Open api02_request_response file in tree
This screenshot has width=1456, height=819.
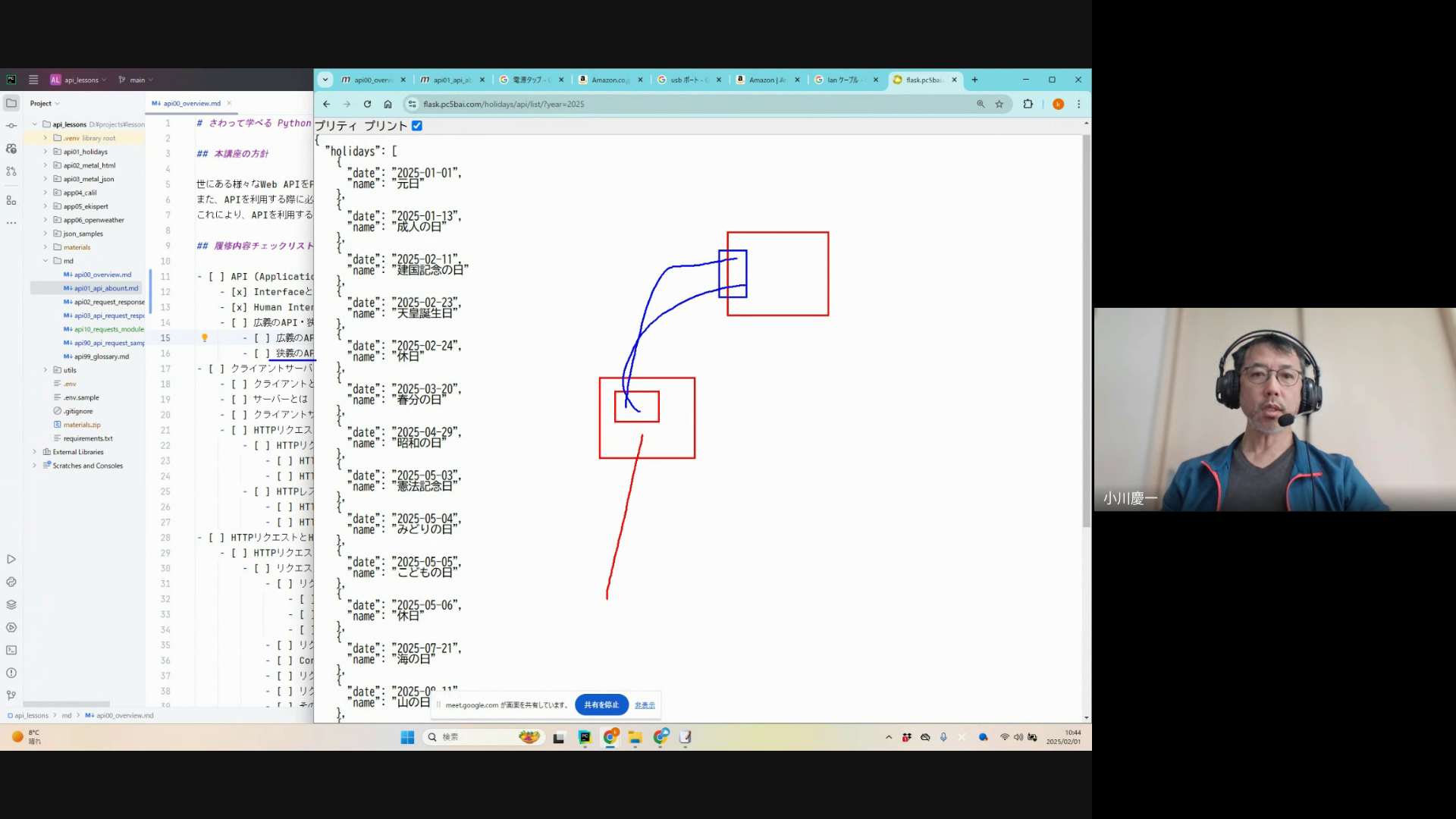(108, 302)
